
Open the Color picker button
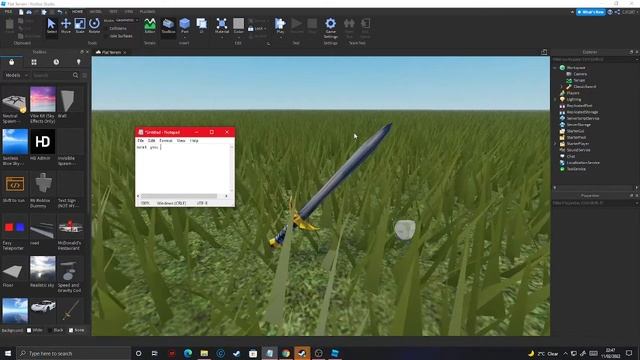pos(239,25)
